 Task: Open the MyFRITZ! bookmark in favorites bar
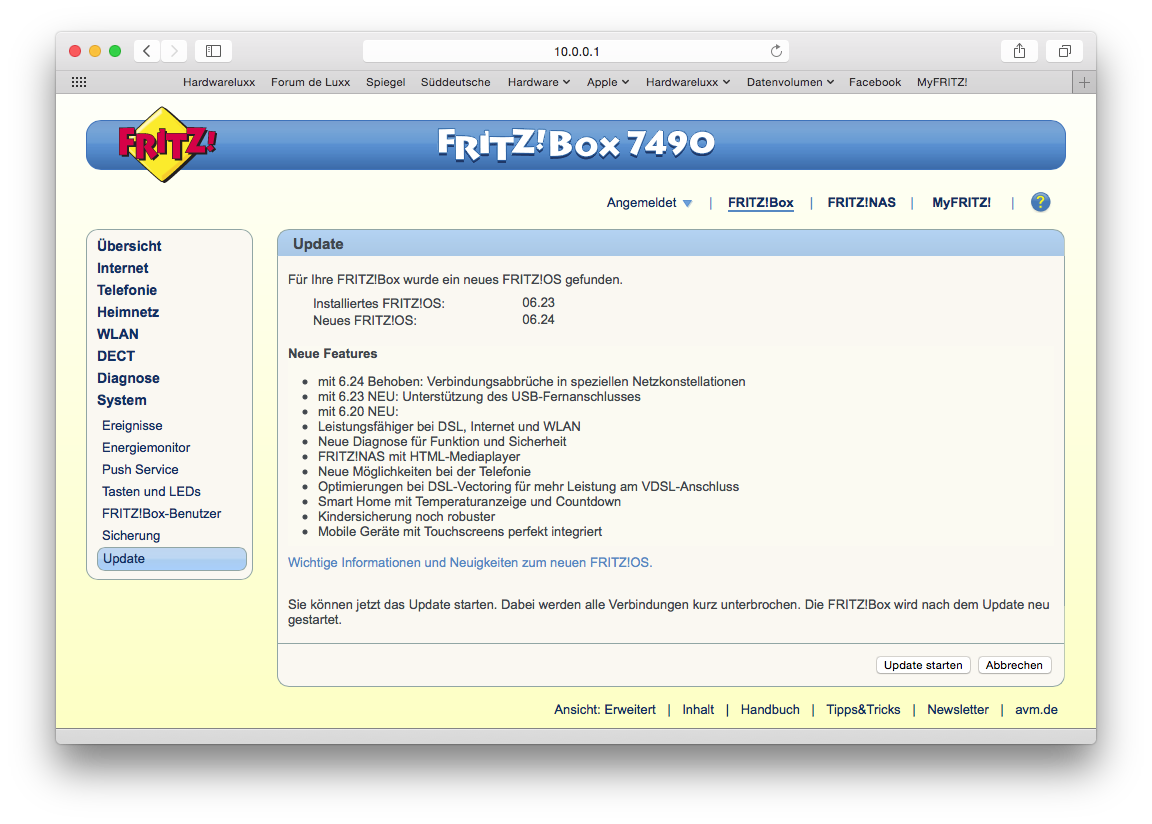coord(942,82)
